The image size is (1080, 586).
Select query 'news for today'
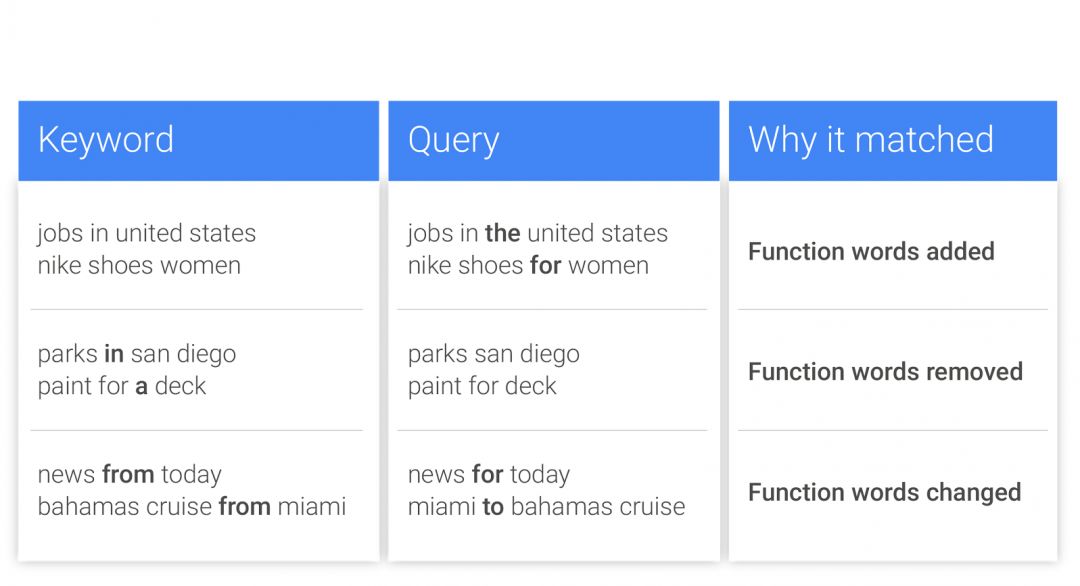488,475
